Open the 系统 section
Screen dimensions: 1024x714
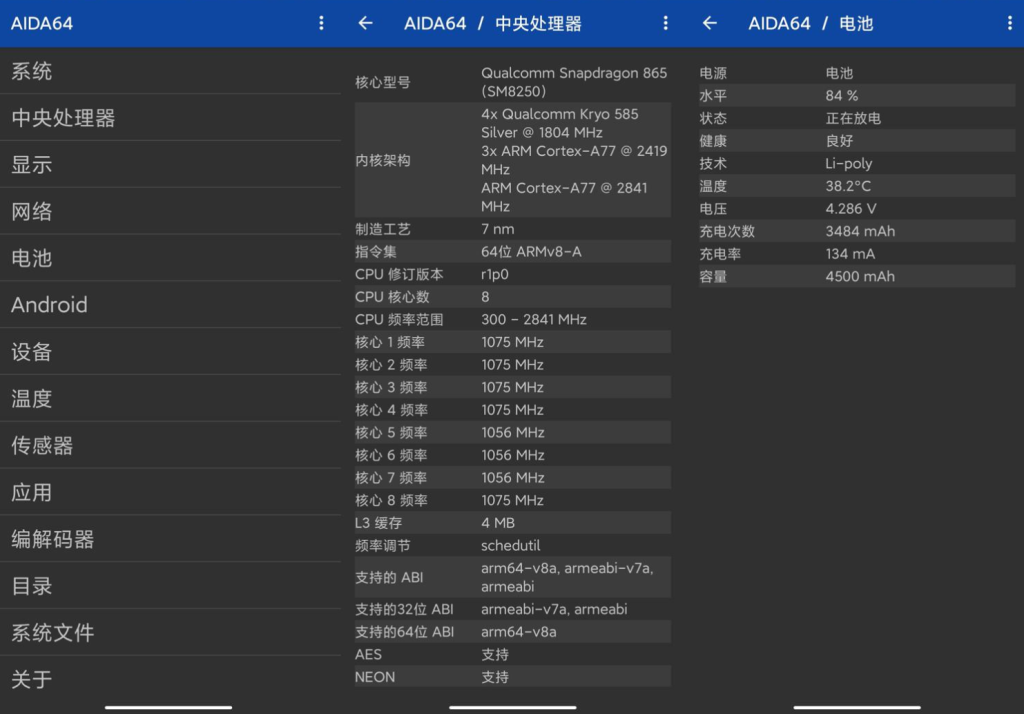[170, 71]
